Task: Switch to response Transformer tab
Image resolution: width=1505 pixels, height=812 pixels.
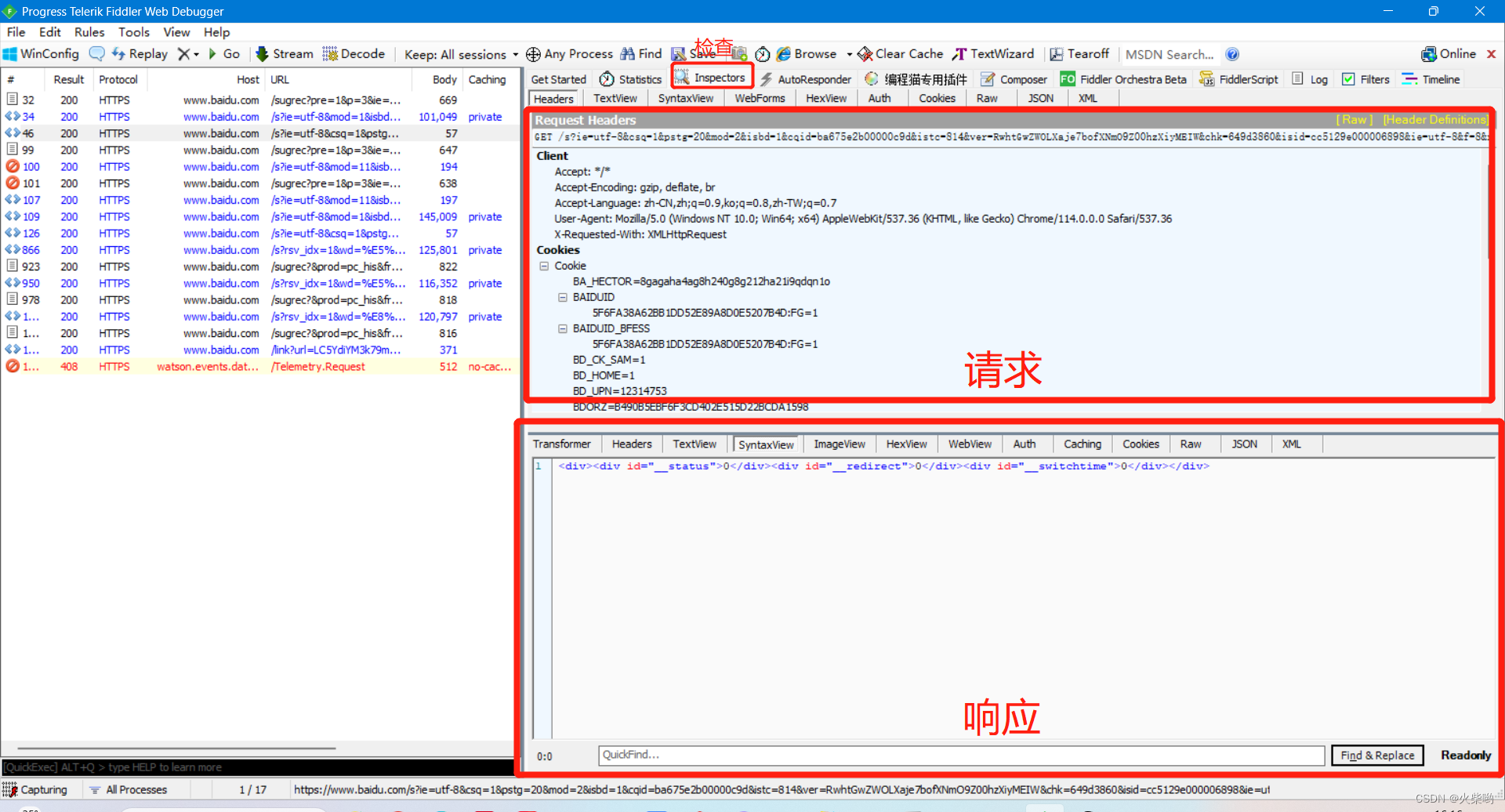Action: [562, 444]
